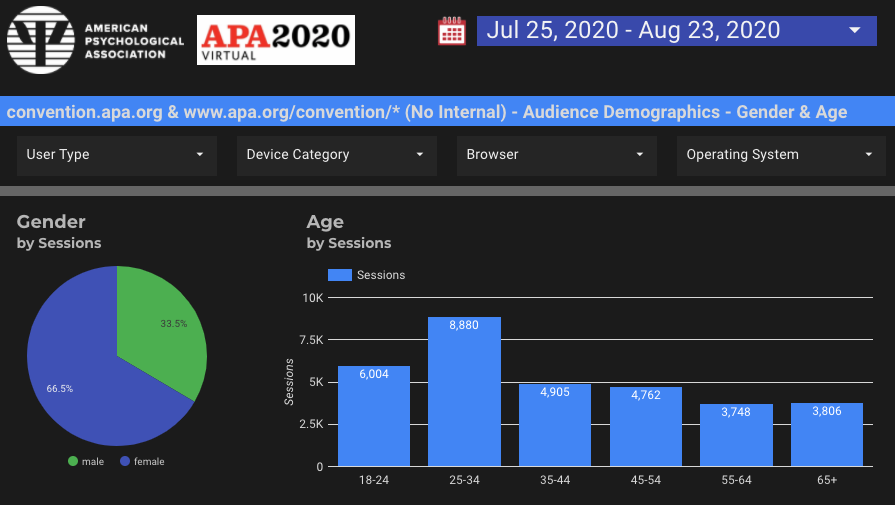Open the Operating System filter dropdown

[x=780, y=155]
